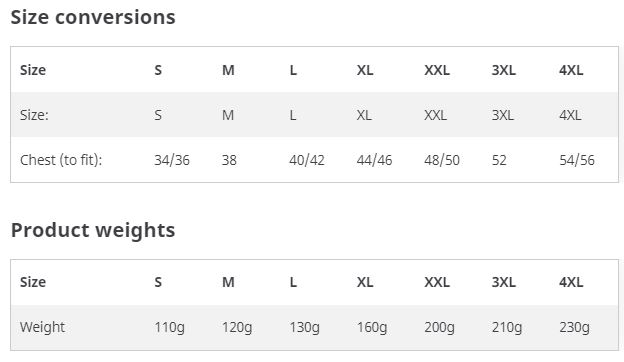The height and width of the screenshot is (362, 624).
Task: Click the Chest (to fit): row label
Action: pos(61,160)
